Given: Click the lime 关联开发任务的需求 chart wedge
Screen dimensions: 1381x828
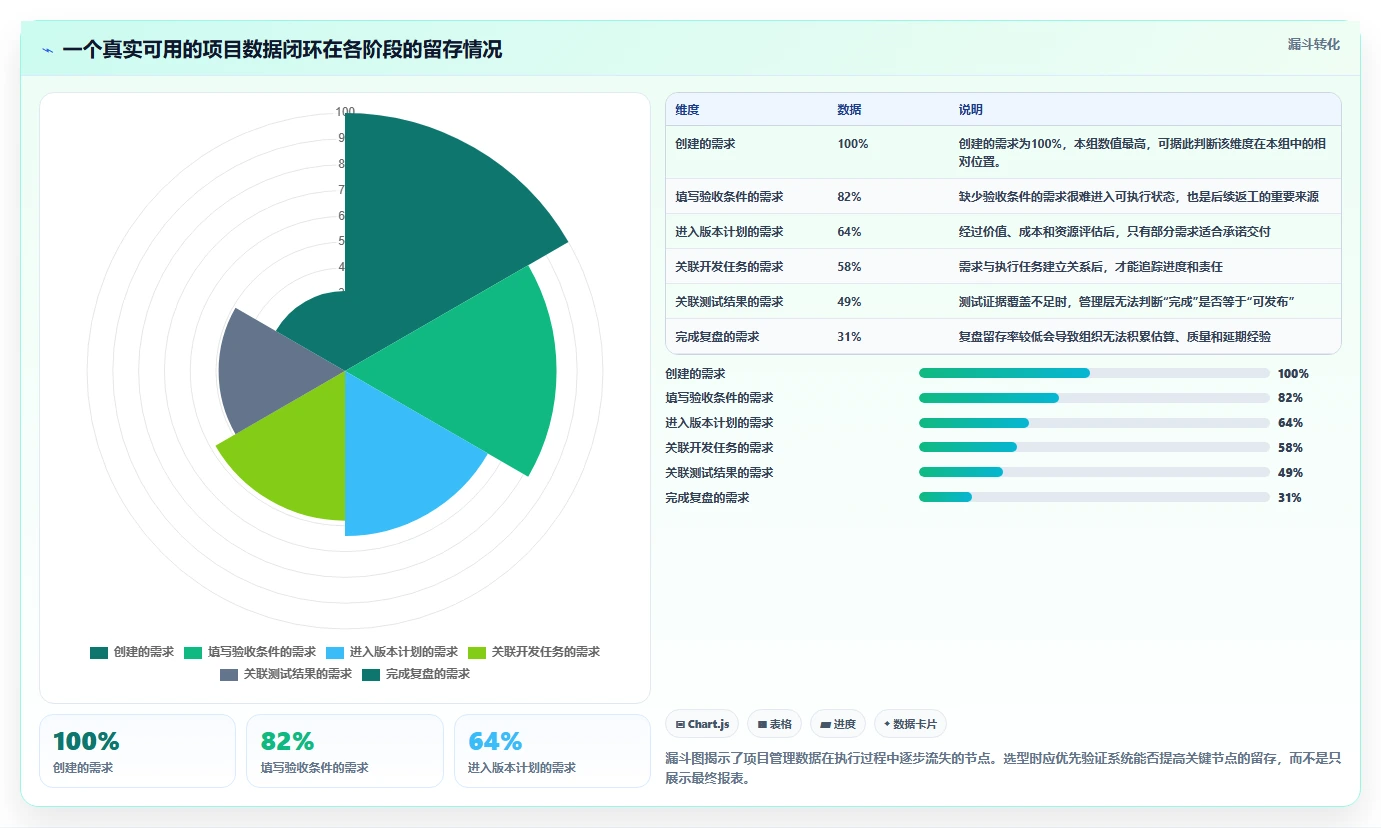Looking at the screenshot, I should coord(300,450).
